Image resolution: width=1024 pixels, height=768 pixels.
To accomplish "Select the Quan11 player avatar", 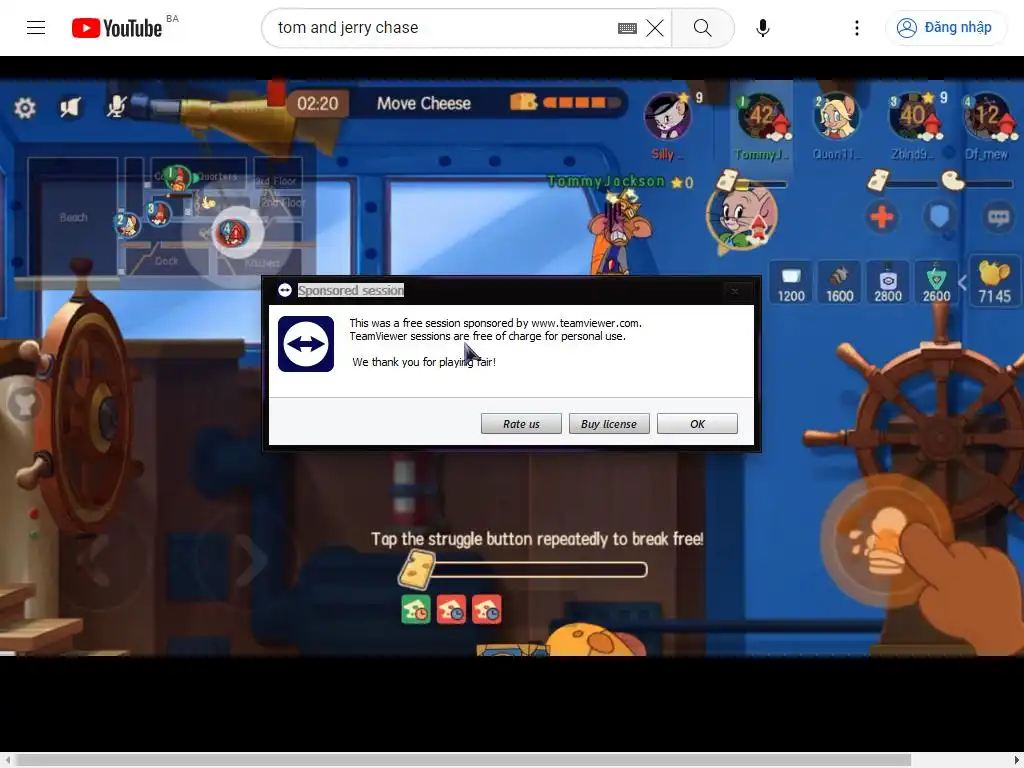I will click(x=836, y=117).
